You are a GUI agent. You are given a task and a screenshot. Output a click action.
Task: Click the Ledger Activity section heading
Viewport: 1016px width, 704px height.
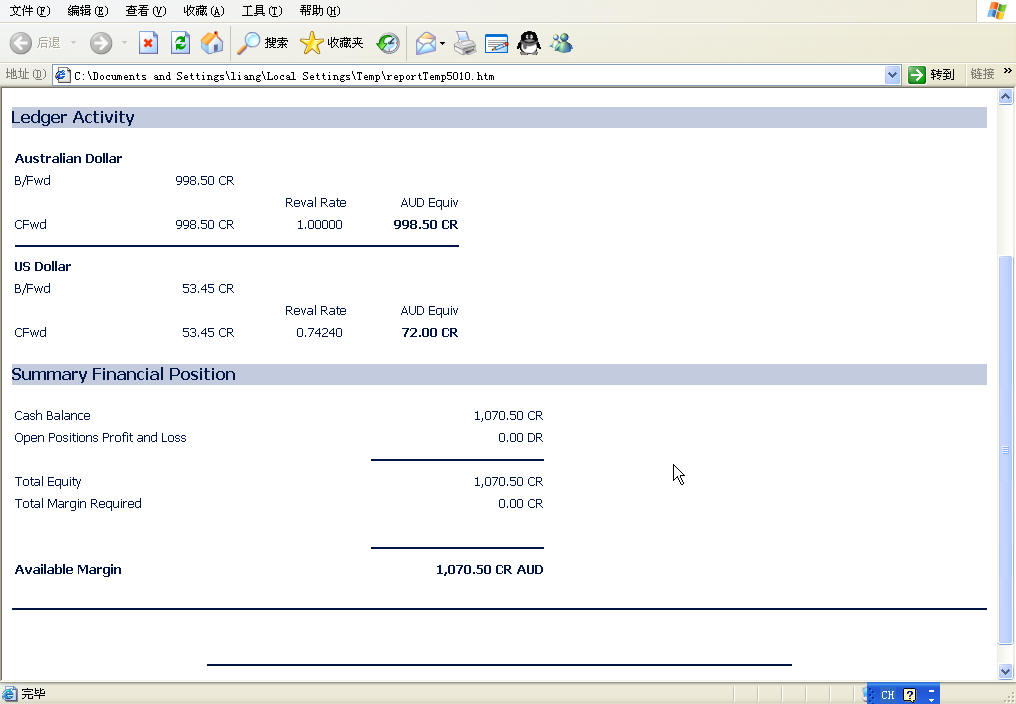[73, 117]
